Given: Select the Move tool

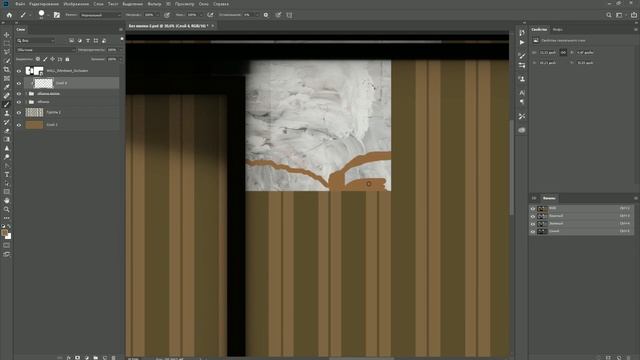Looking at the screenshot, I should click(7, 35).
